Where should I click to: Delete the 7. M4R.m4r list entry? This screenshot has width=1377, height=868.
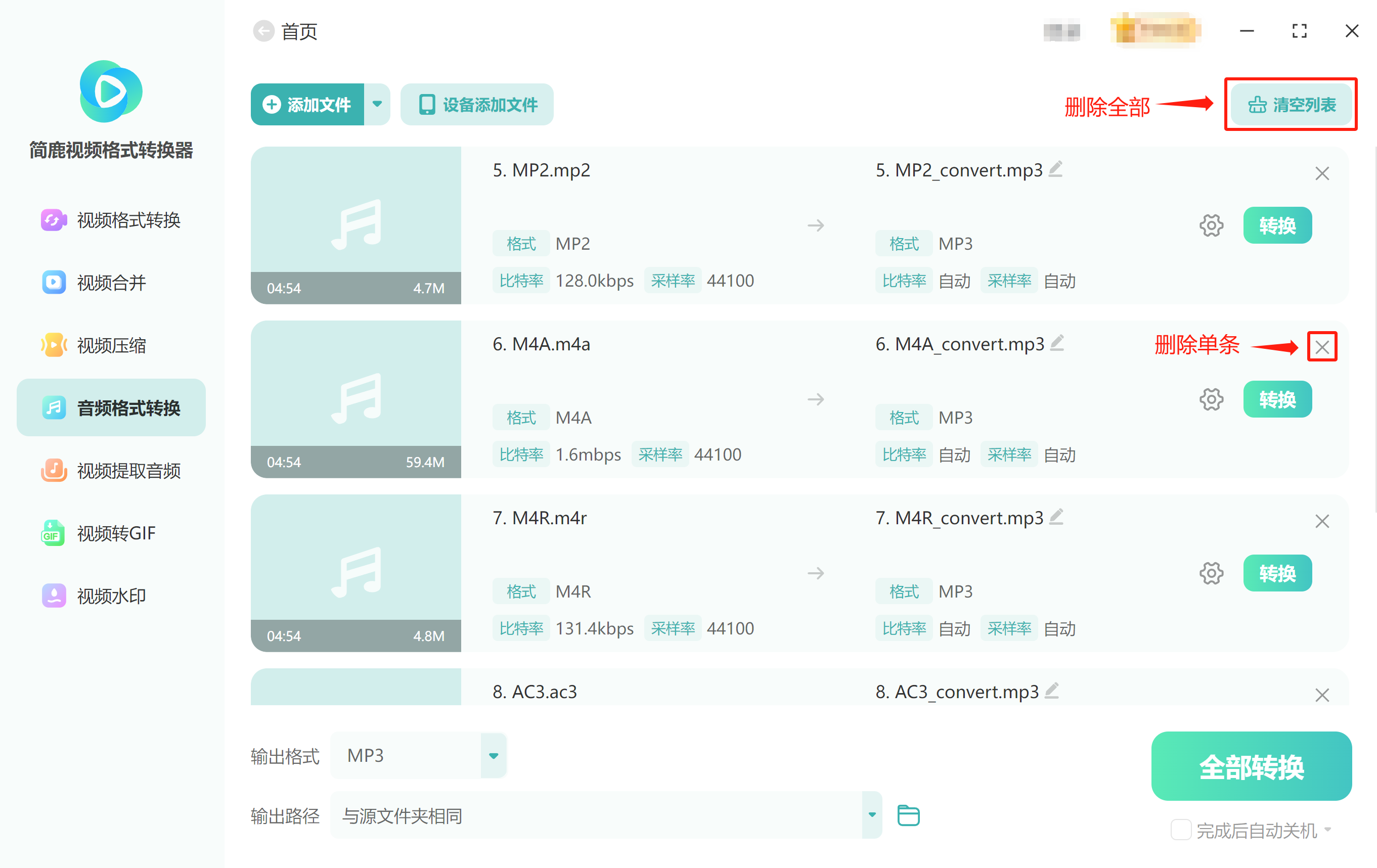pos(1321,522)
